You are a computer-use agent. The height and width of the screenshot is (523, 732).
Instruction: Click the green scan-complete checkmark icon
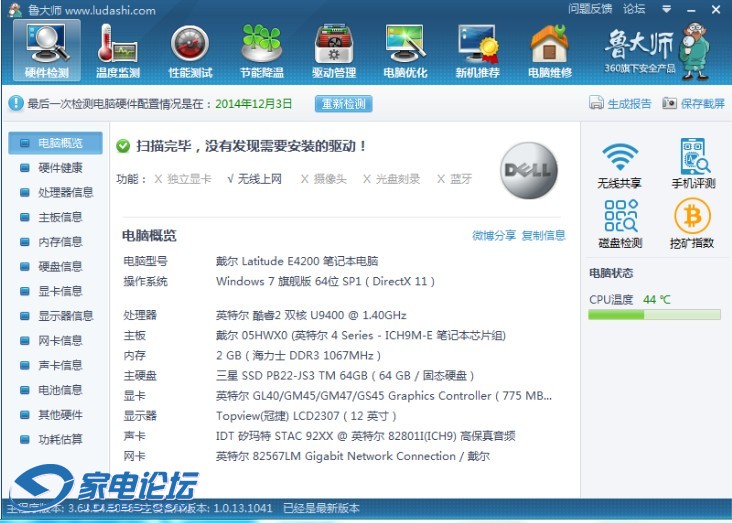pos(123,146)
